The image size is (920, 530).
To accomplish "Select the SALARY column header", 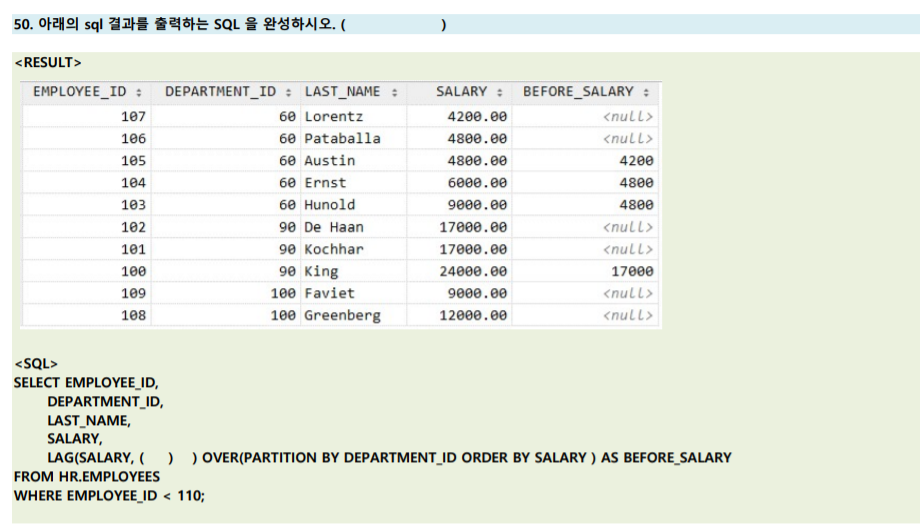I will [461, 92].
